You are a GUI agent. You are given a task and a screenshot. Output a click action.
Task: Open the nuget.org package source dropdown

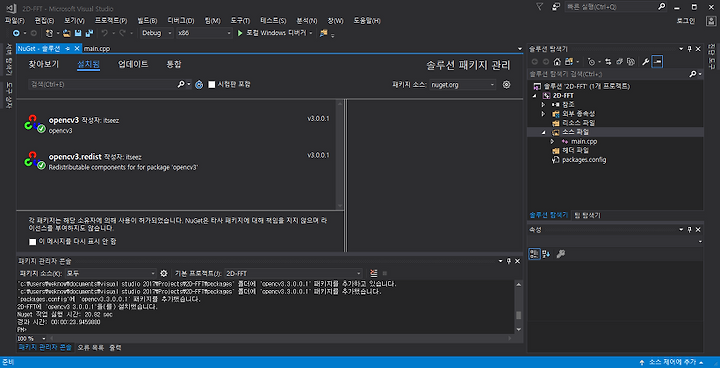coord(462,85)
